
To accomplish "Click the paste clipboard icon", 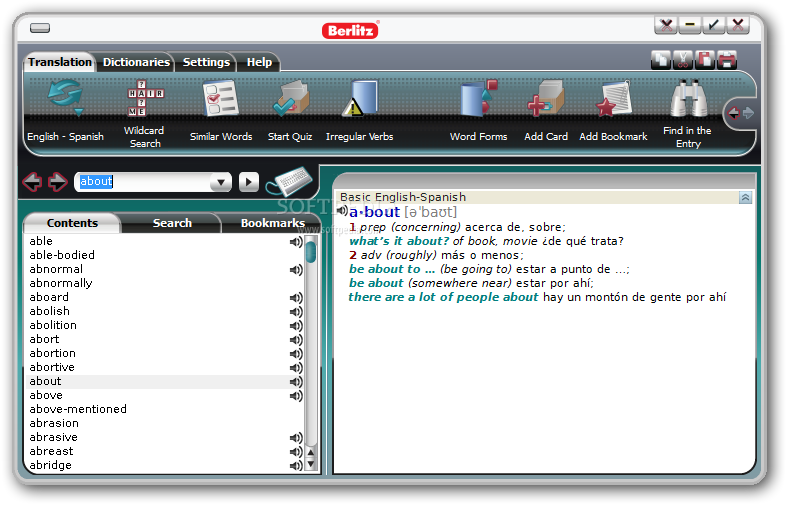I will 705,60.
